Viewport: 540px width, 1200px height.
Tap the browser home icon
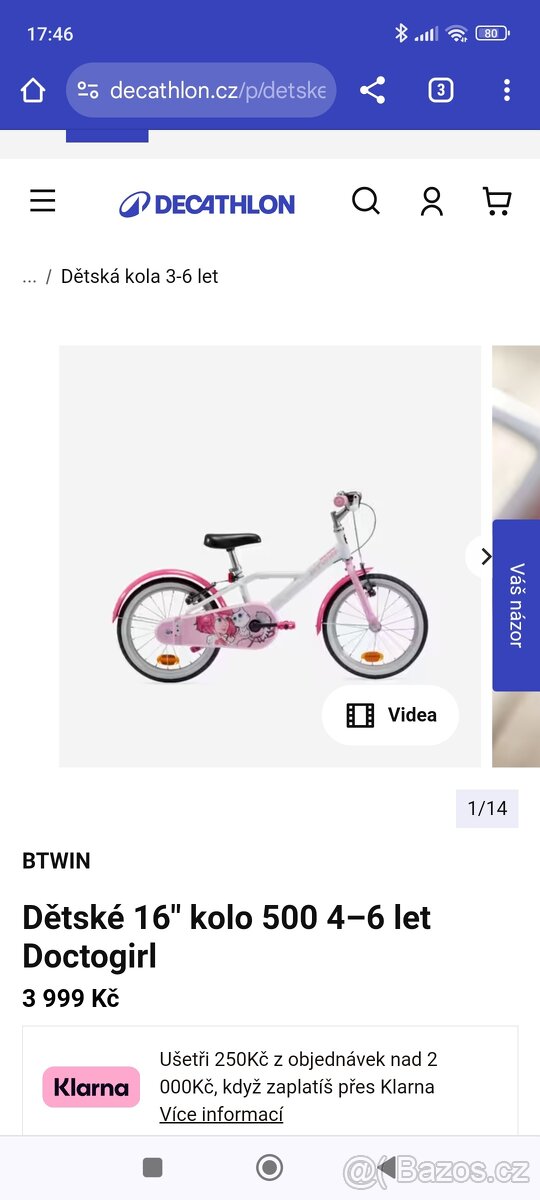[33, 91]
